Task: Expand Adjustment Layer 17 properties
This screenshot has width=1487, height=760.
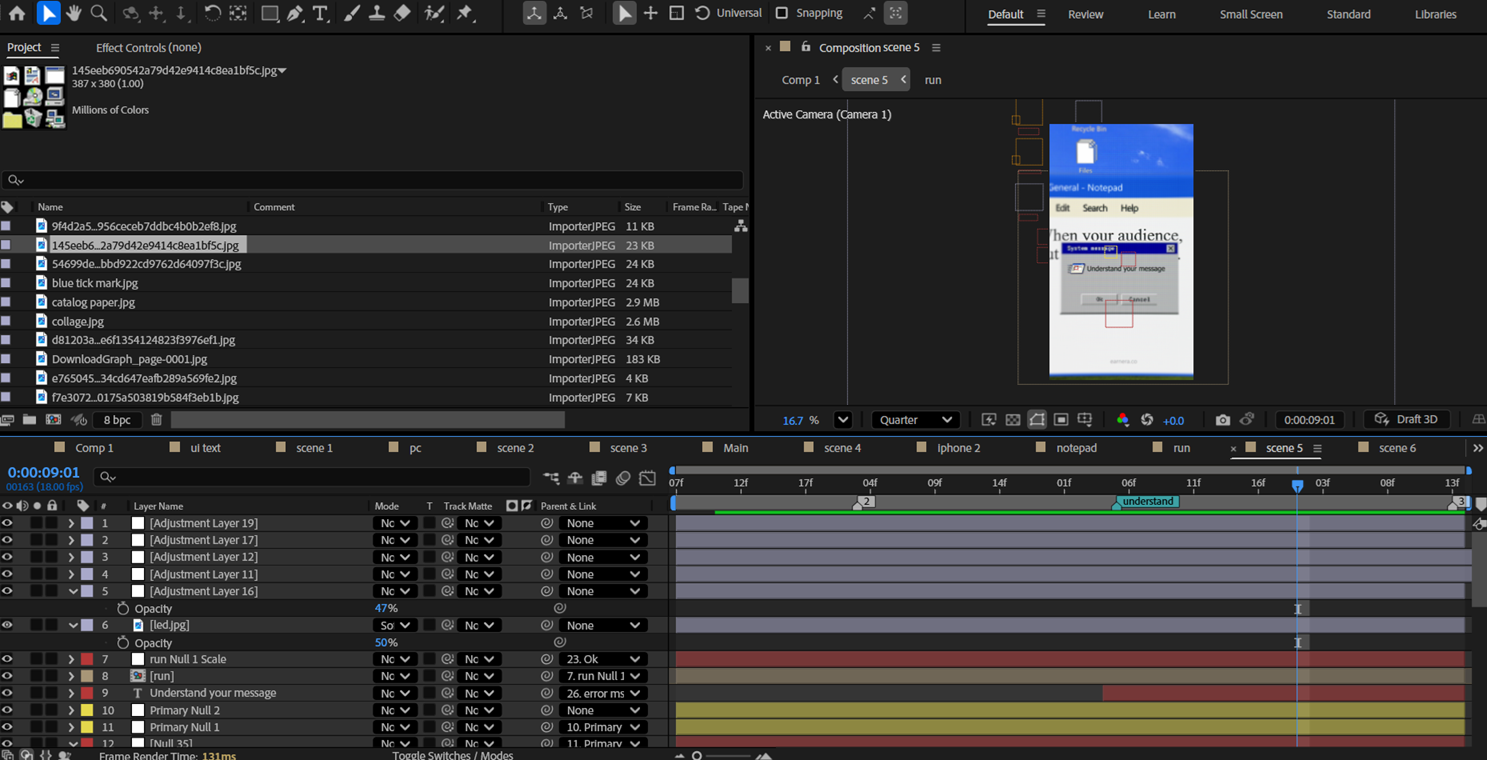Action: coord(71,540)
